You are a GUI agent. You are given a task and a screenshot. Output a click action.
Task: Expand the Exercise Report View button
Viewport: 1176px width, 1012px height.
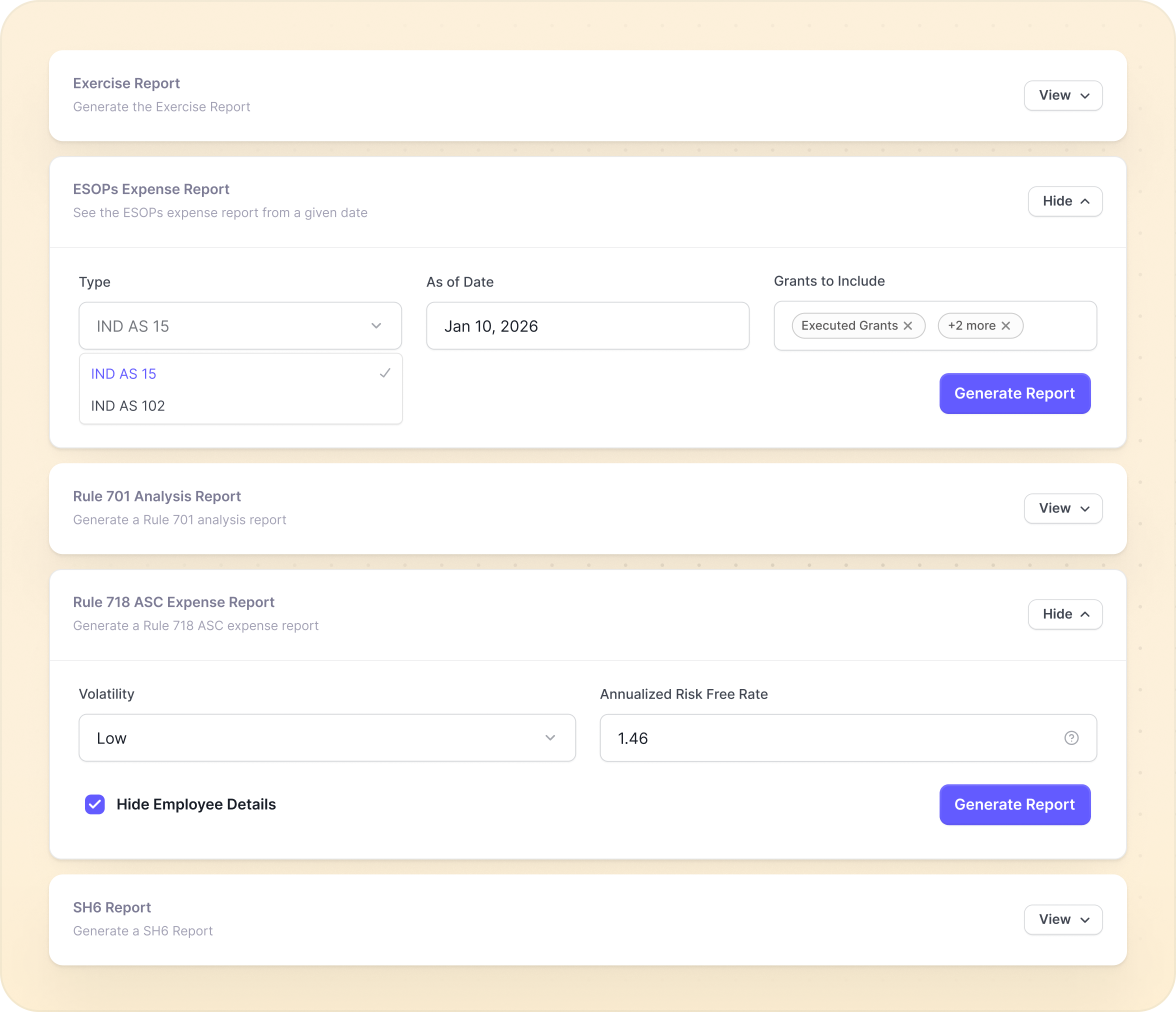pos(1062,95)
